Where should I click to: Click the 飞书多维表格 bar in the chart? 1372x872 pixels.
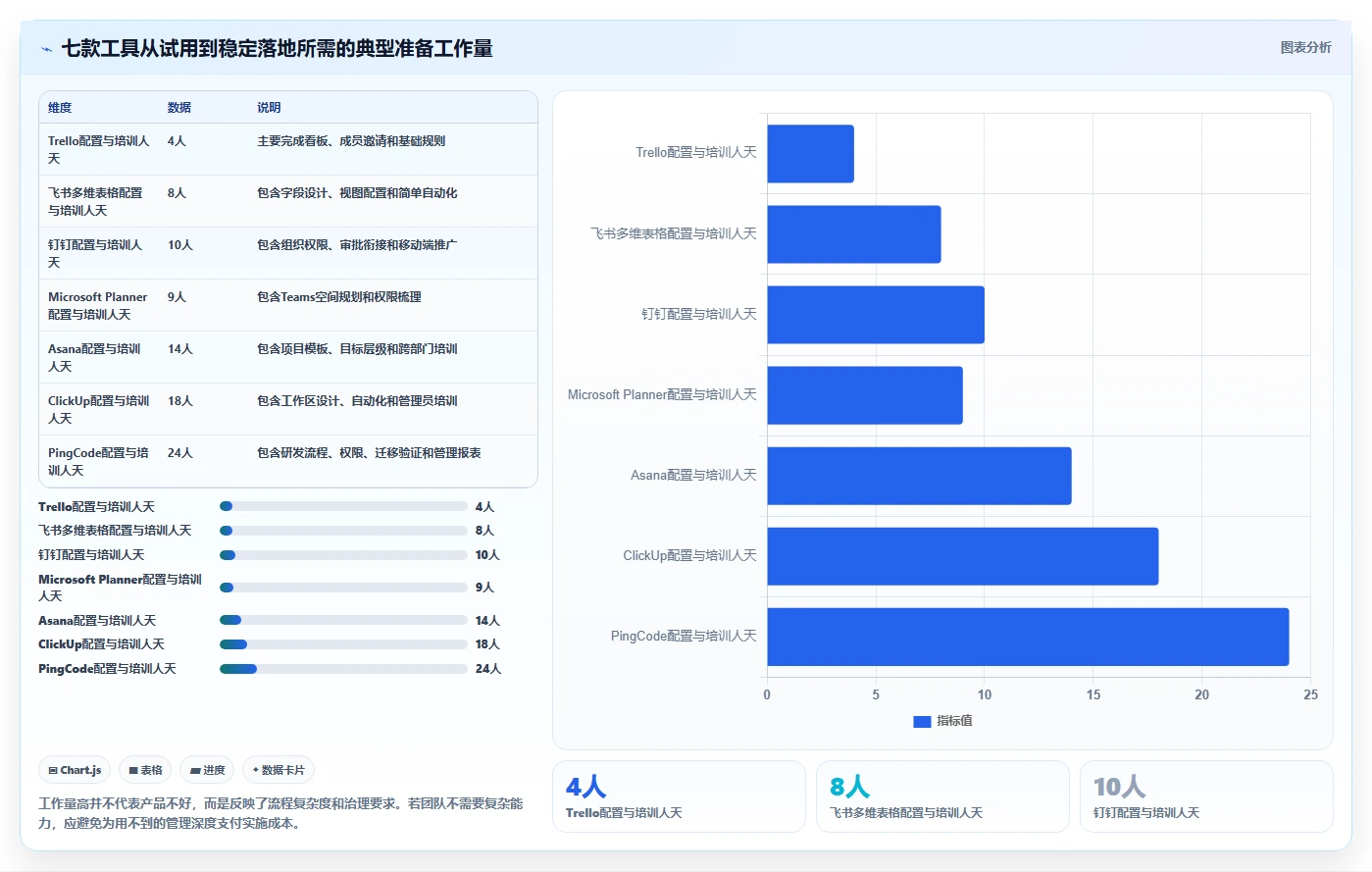pos(853,234)
